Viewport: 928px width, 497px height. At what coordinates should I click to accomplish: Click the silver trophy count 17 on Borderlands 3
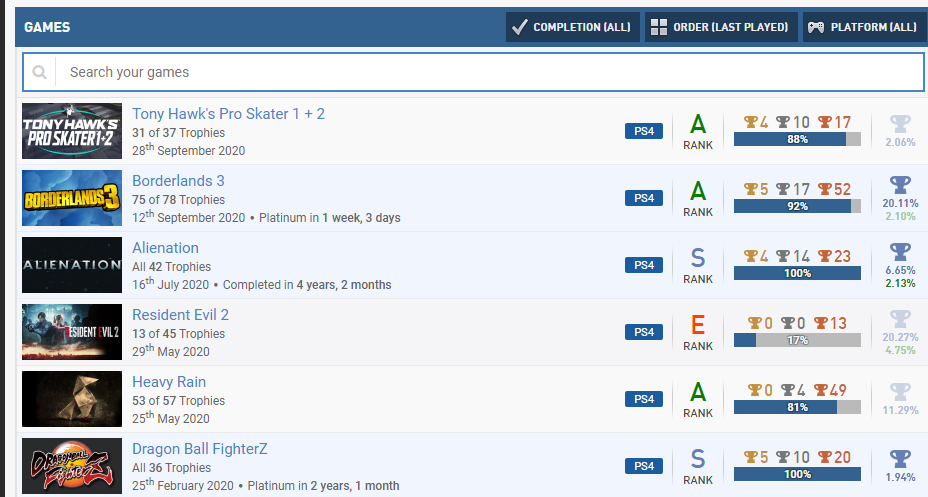click(792, 189)
